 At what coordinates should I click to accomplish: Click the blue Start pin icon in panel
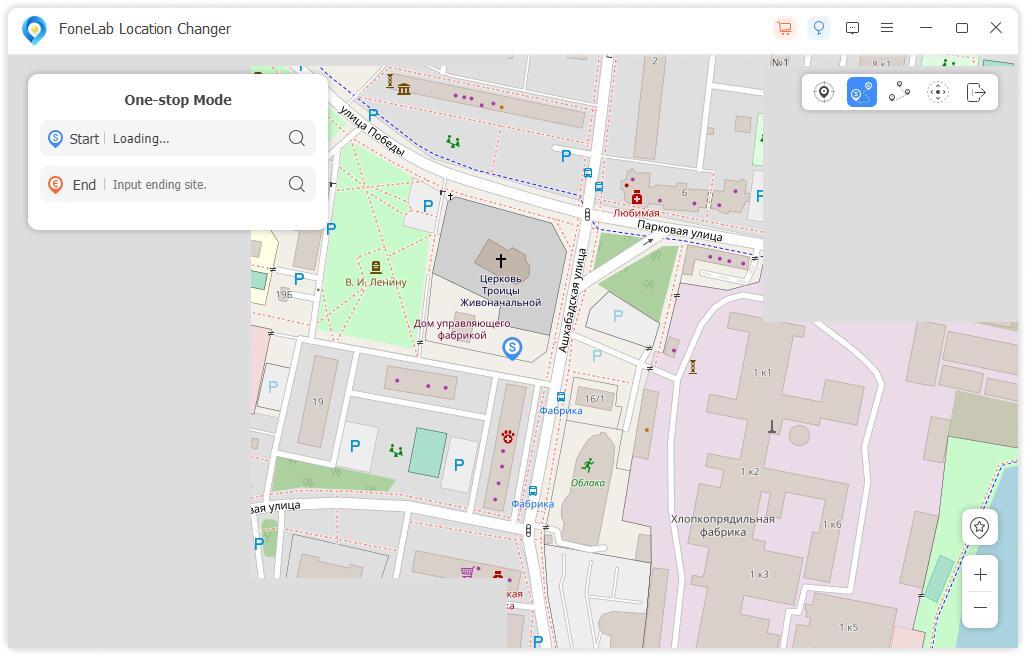56,138
